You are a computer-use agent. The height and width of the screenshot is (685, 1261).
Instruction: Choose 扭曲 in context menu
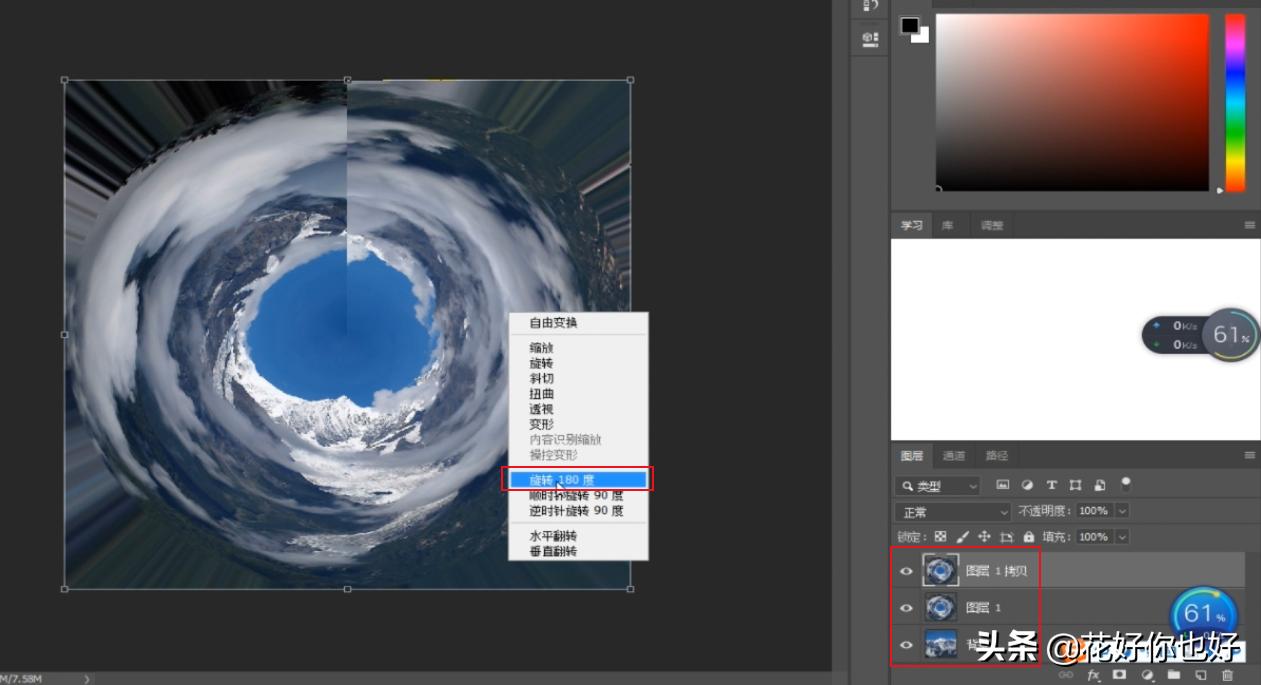(578, 394)
